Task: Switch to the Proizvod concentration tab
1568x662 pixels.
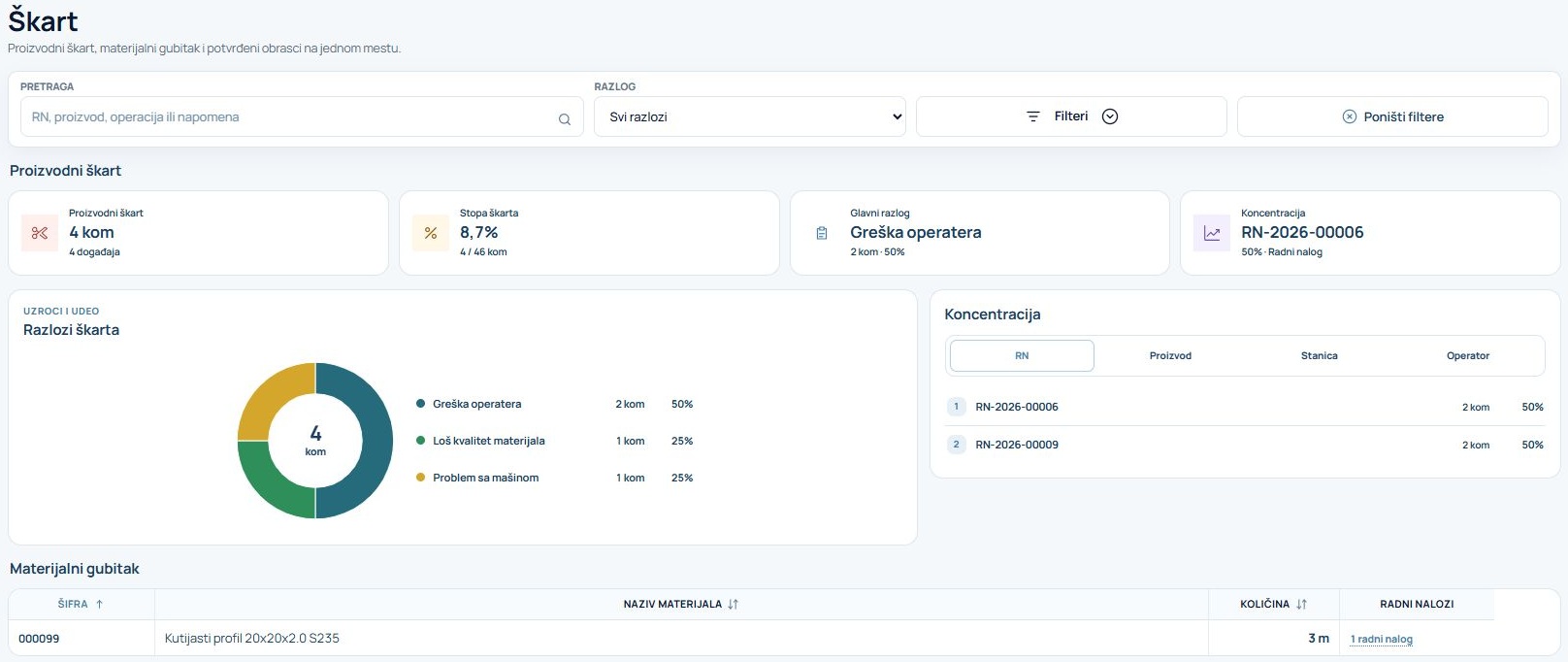Action: 1170,356
